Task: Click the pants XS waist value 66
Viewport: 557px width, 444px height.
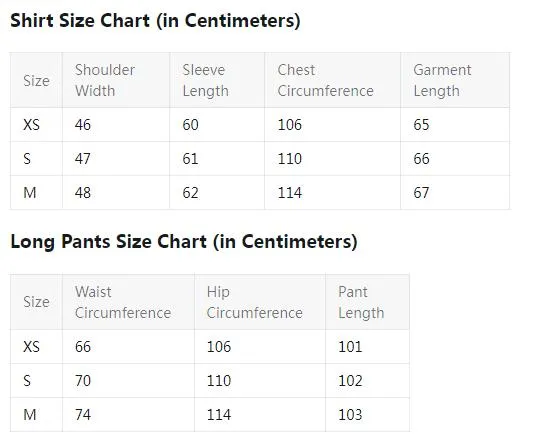Action: pos(83,347)
